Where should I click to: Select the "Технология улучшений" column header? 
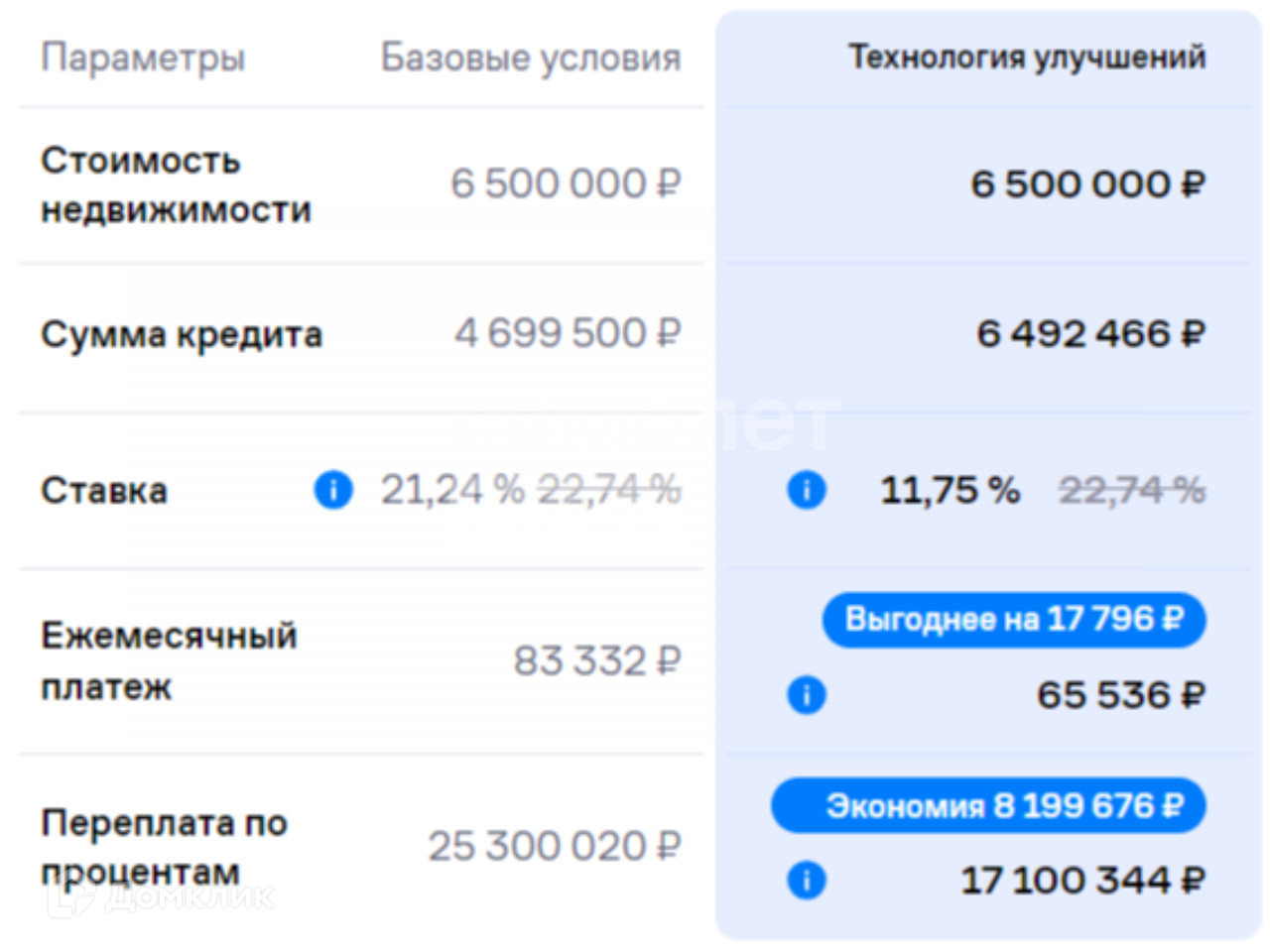[1027, 58]
